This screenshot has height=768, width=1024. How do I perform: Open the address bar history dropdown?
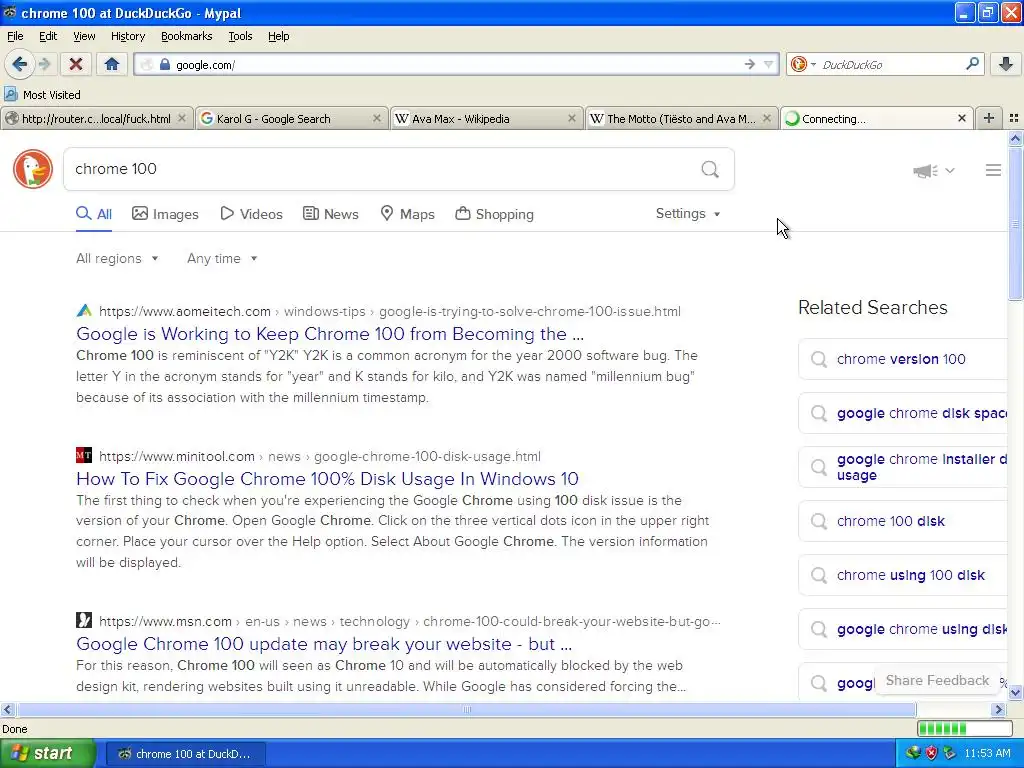(769, 64)
